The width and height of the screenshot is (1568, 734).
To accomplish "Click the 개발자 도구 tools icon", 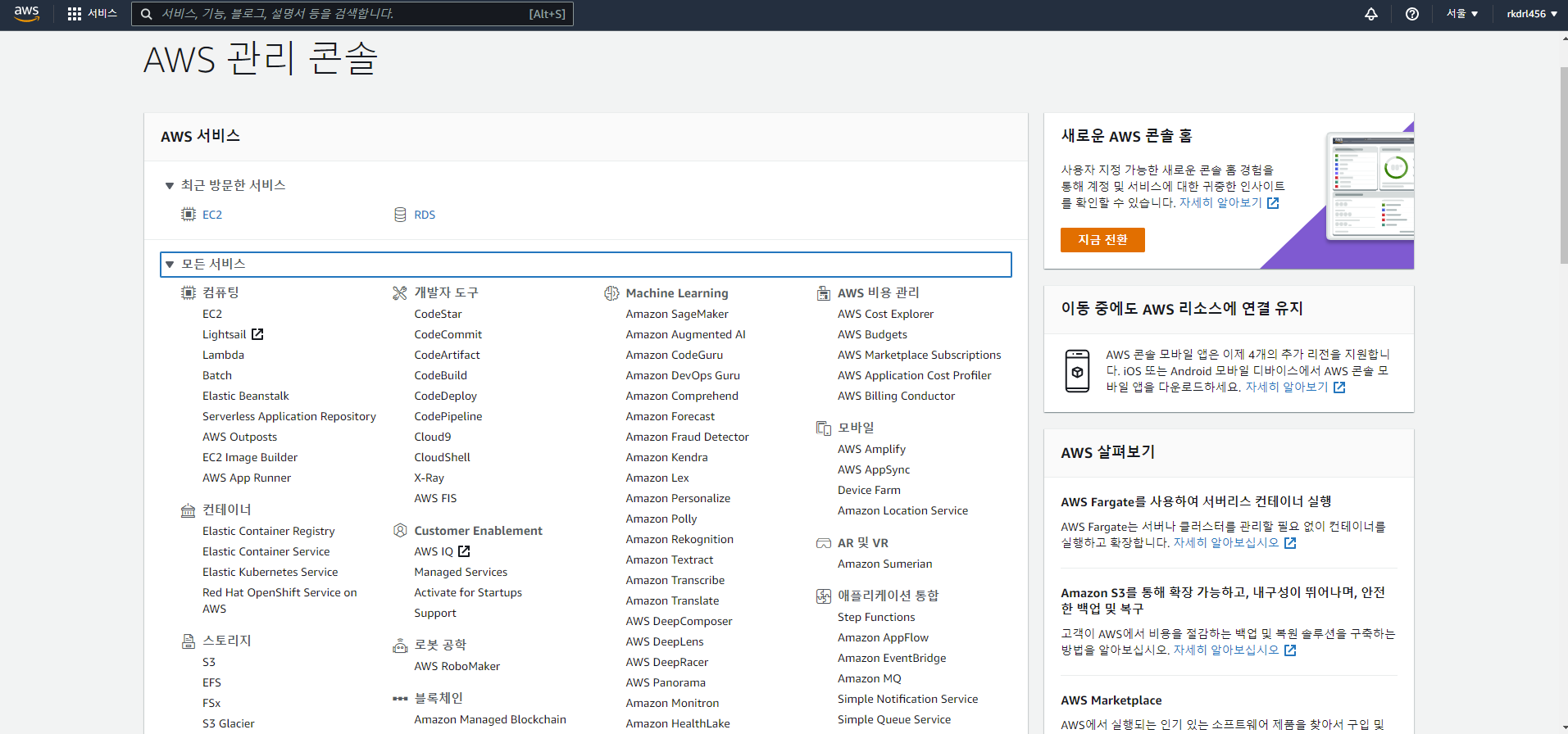I will [x=400, y=292].
